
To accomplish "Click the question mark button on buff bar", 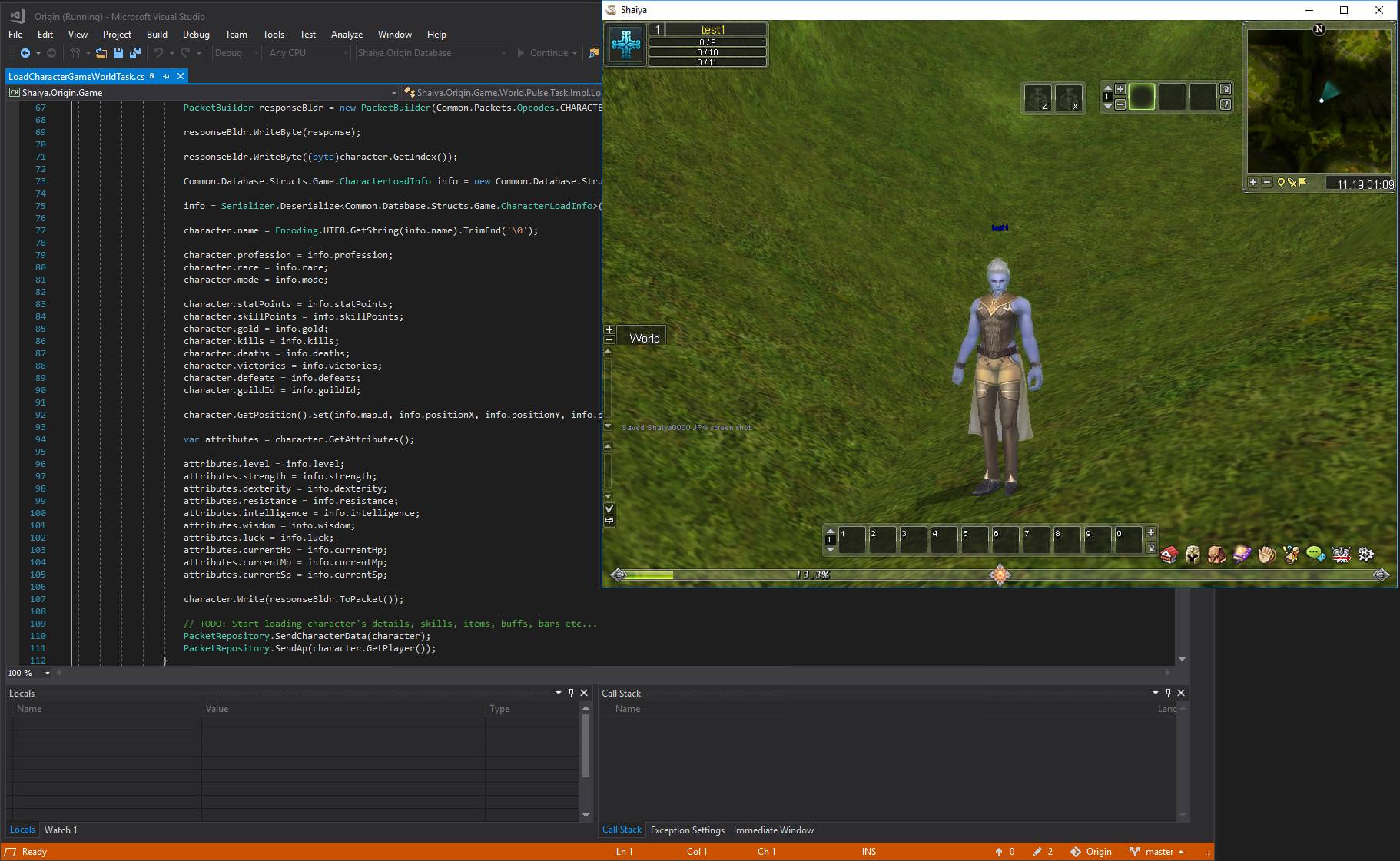I will pyautogui.click(x=1226, y=104).
